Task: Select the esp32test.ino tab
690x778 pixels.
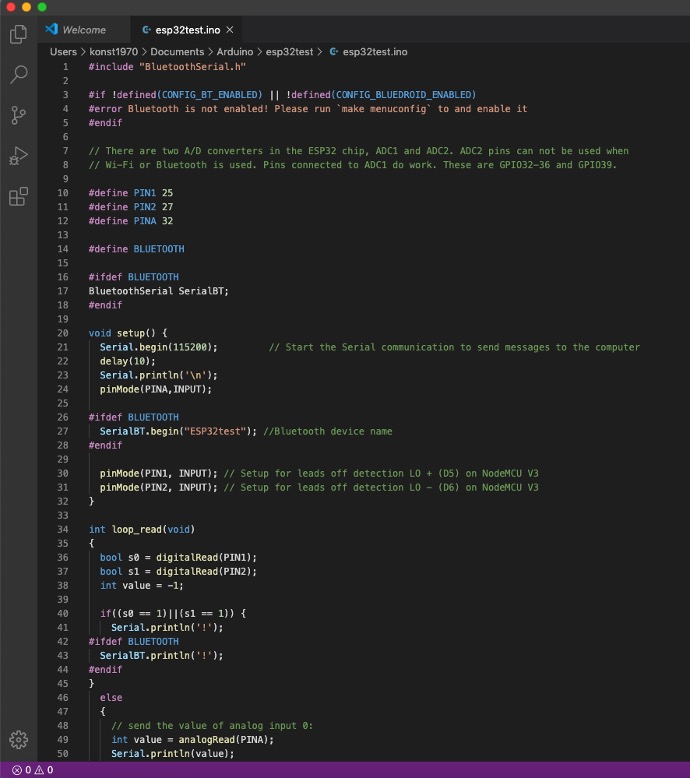Action: [x=188, y=30]
